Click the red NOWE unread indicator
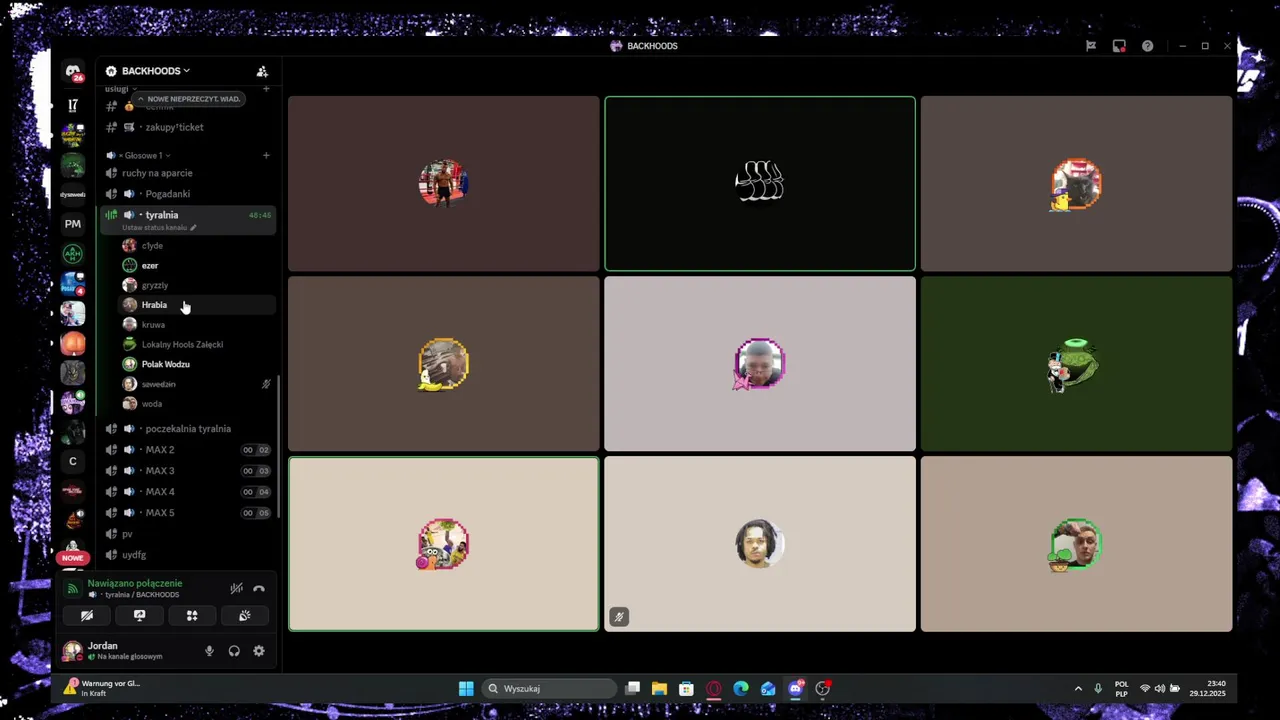Image resolution: width=1280 pixels, height=720 pixels. pyautogui.click(x=73, y=558)
